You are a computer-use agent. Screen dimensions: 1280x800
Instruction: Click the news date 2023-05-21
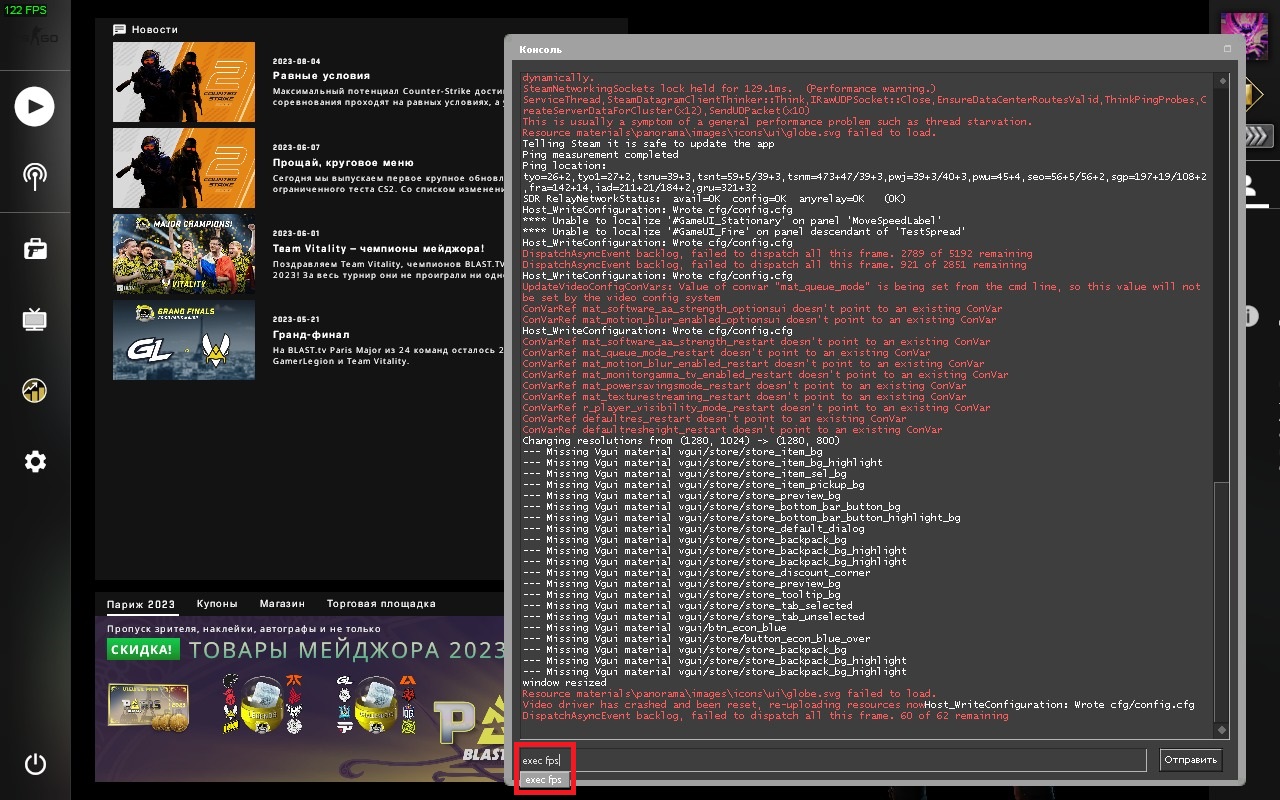296,320
